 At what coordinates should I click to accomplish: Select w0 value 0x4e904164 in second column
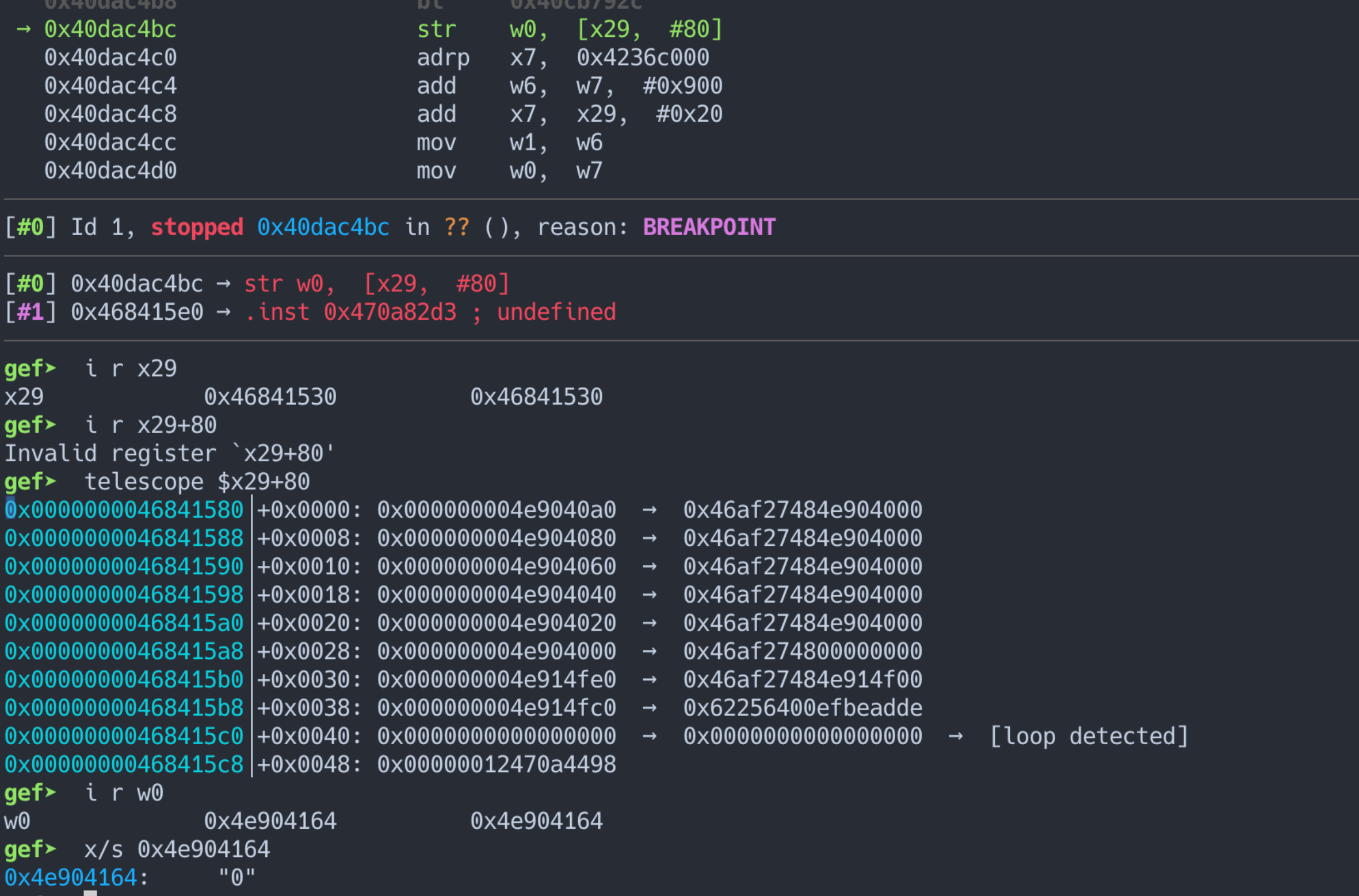536,821
